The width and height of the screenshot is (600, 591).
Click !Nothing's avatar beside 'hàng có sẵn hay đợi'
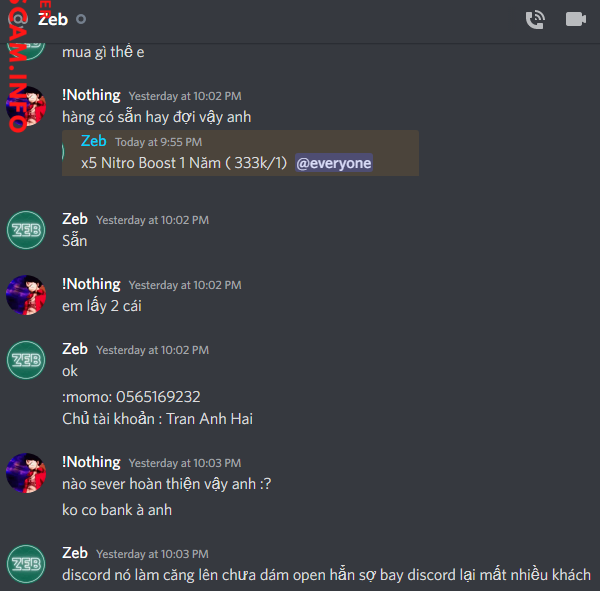point(26,106)
